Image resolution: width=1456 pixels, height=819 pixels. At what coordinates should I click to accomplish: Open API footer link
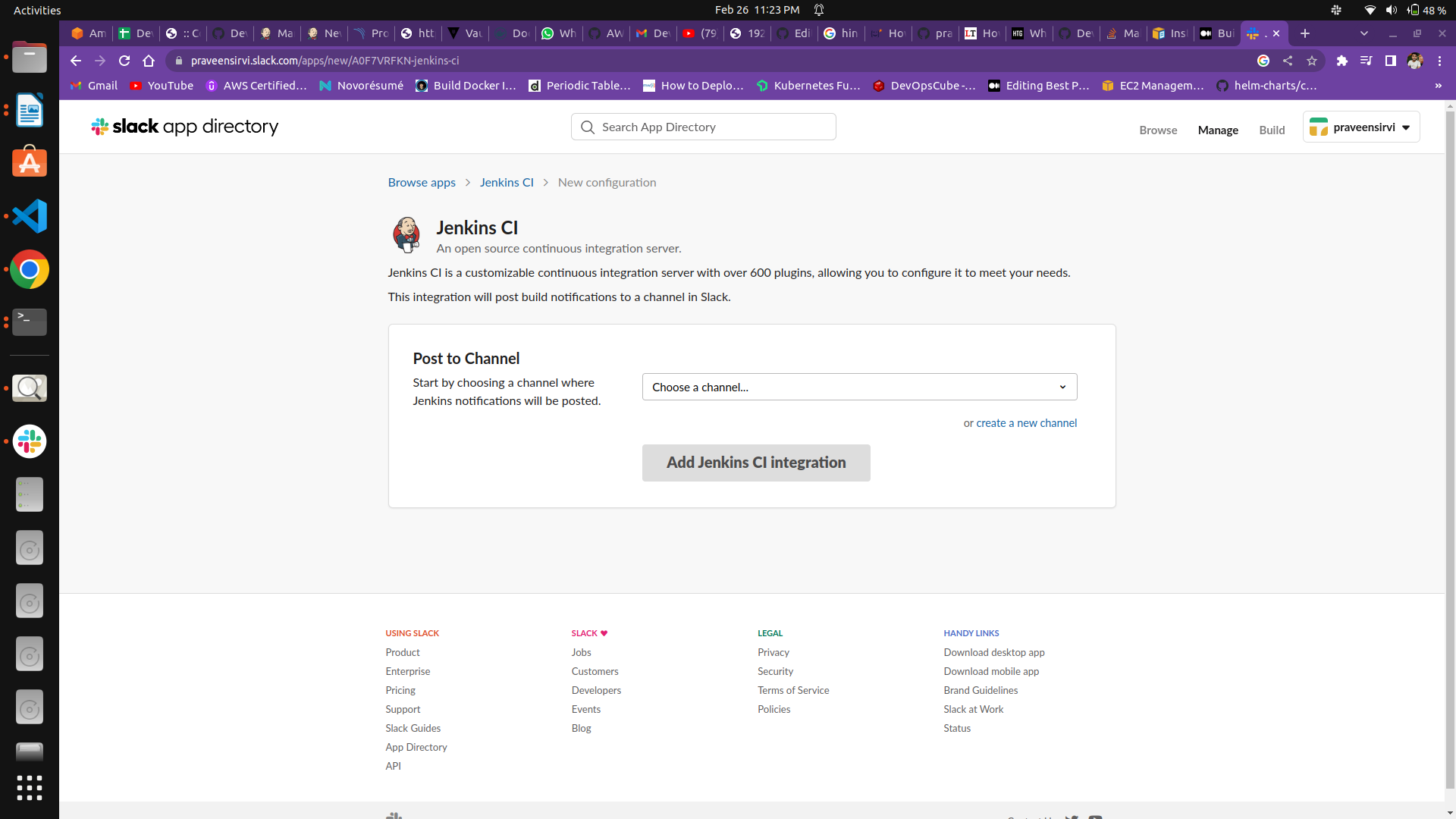tap(393, 766)
